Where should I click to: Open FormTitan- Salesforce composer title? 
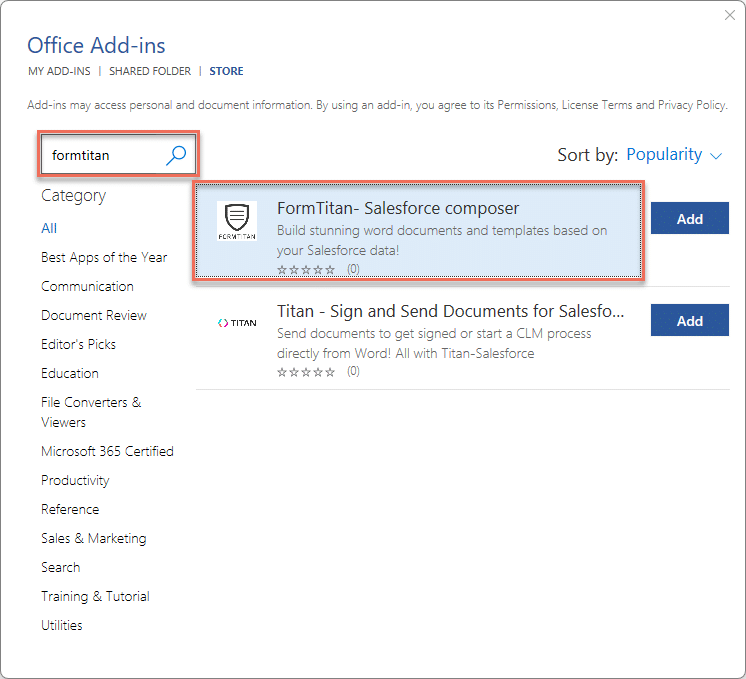[x=398, y=208]
